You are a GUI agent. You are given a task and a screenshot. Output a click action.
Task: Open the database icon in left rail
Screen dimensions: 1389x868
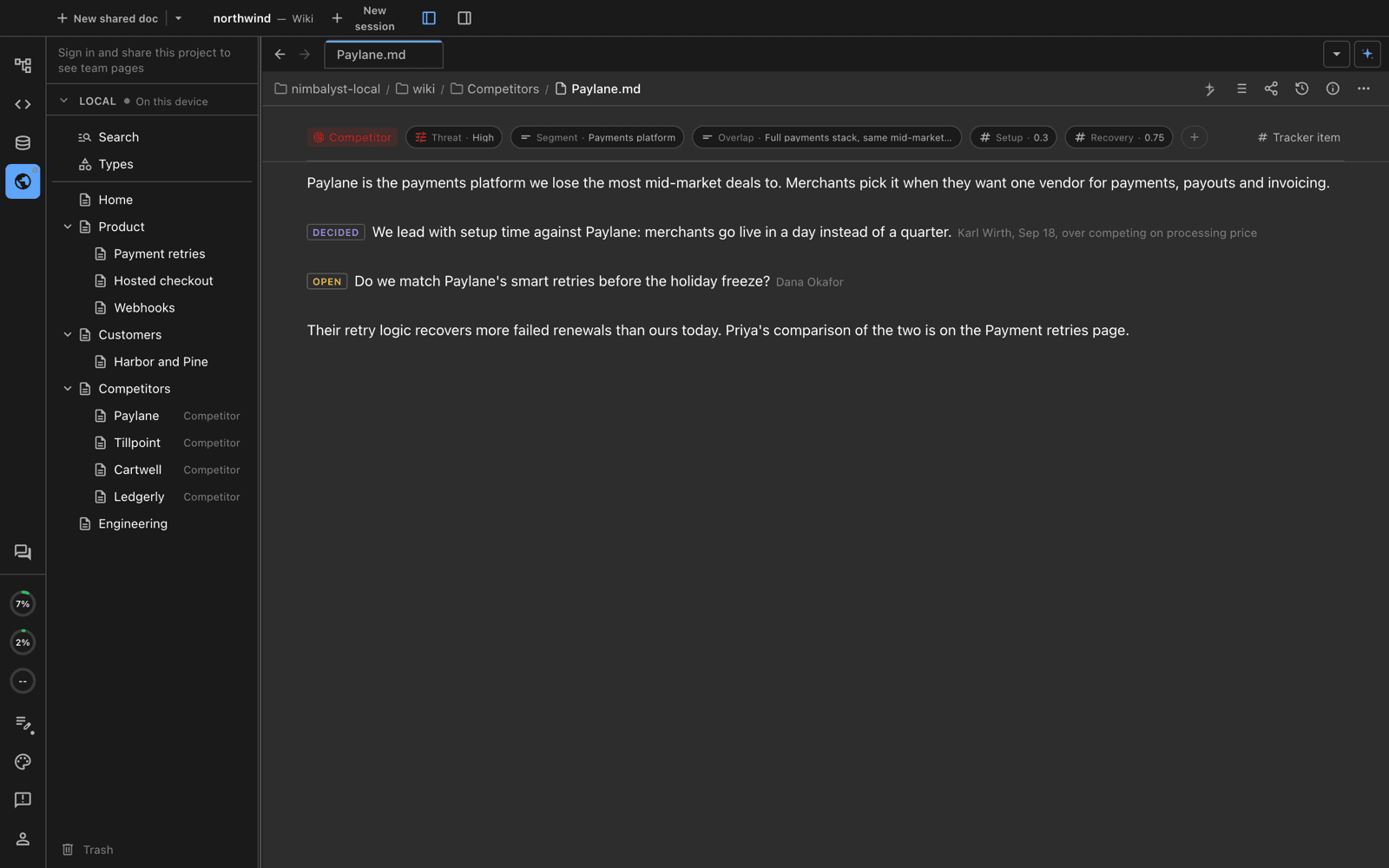click(23, 142)
